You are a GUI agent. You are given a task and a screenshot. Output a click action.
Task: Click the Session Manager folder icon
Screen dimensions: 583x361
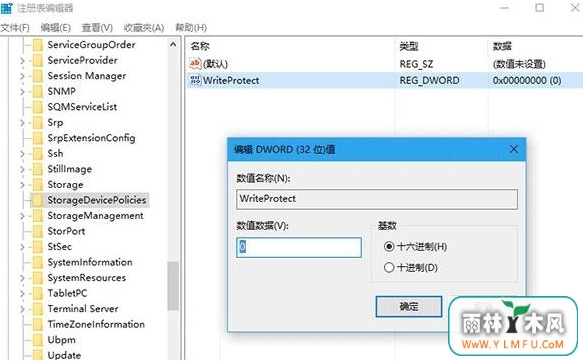pos(38,76)
